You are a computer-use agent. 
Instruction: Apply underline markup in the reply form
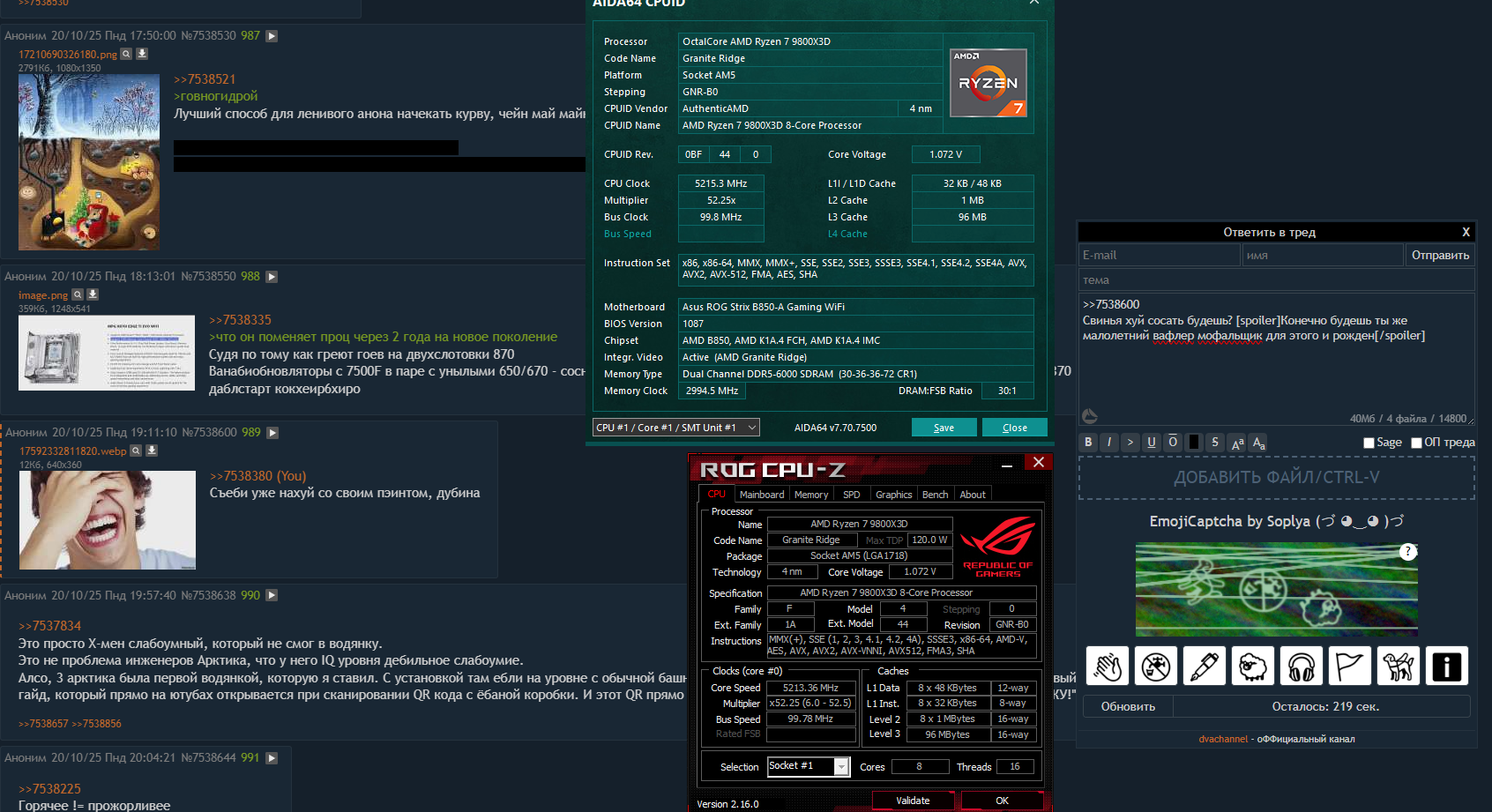(1152, 443)
